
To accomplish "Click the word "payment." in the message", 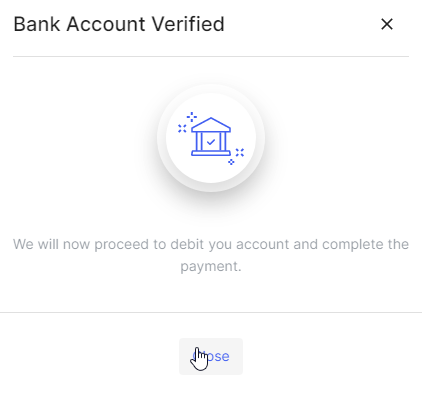I will click(x=211, y=266).
